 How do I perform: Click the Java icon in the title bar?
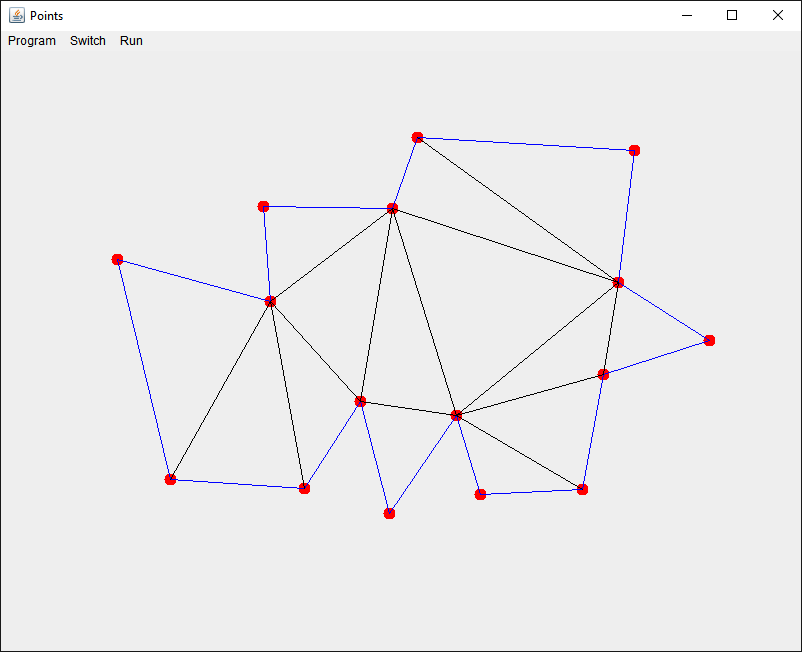(x=17, y=15)
